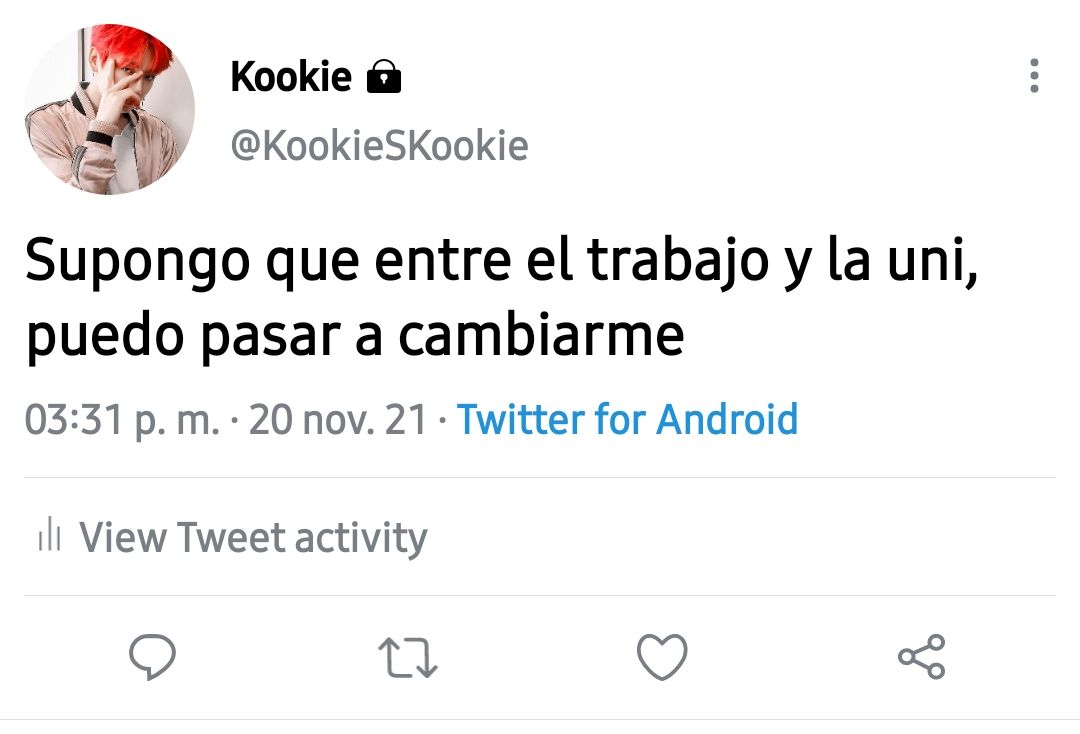Click the bar chart analytics icon
Viewport: 1080px width, 734px height.
click(x=50, y=534)
